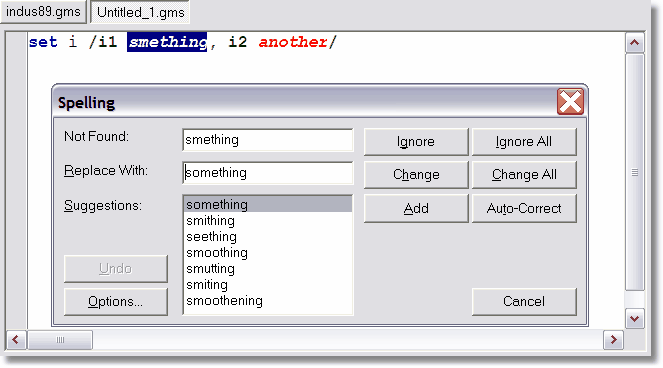Click the Change All button
The height and width of the screenshot is (368, 663).
click(524, 175)
